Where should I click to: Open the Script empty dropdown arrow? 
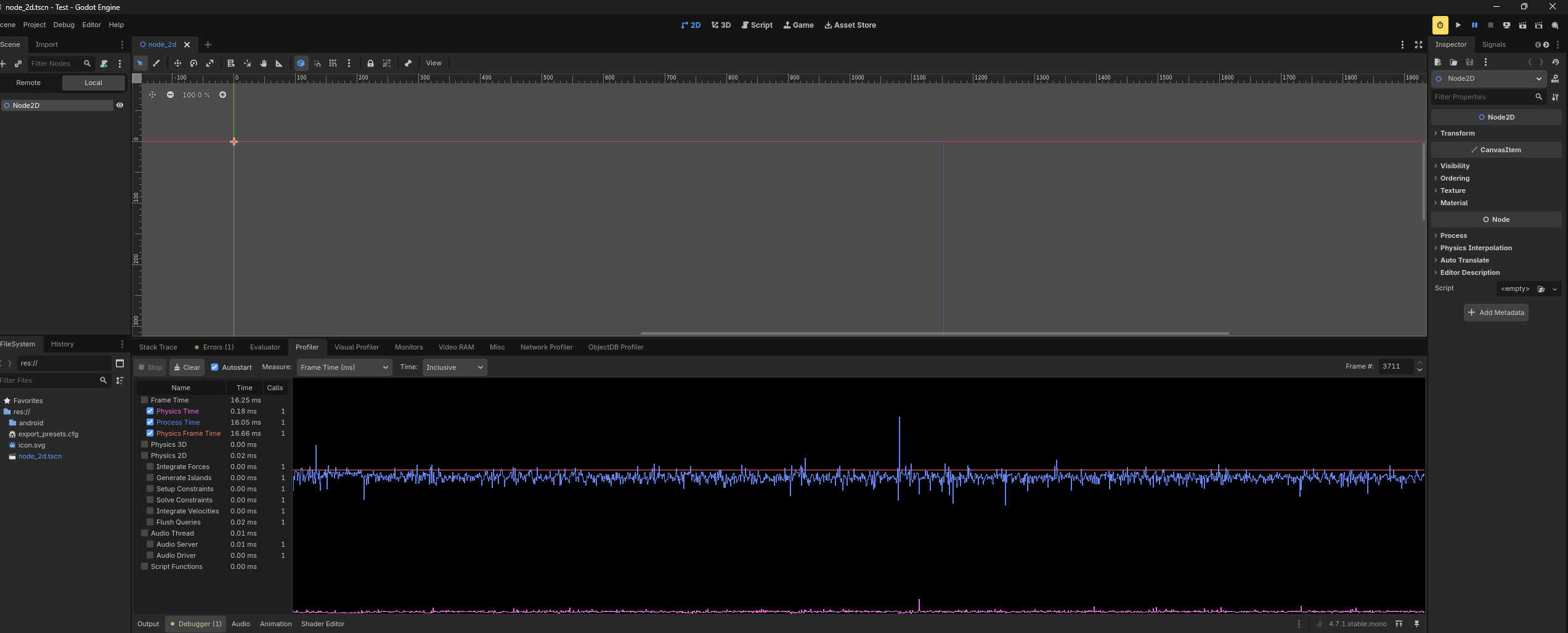click(x=1554, y=289)
